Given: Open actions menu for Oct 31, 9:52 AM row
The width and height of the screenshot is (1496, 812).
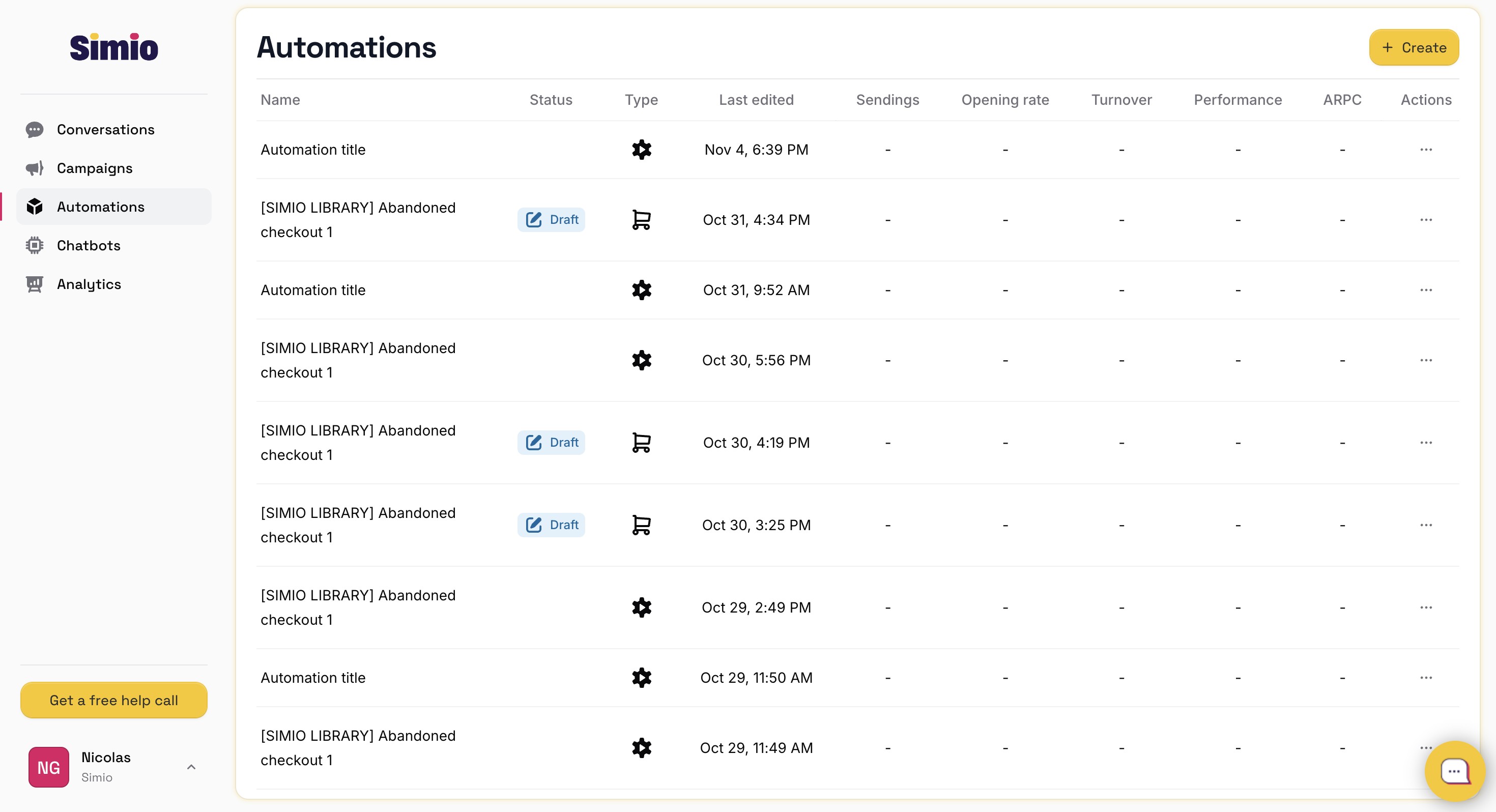Looking at the screenshot, I should coord(1426,290).
